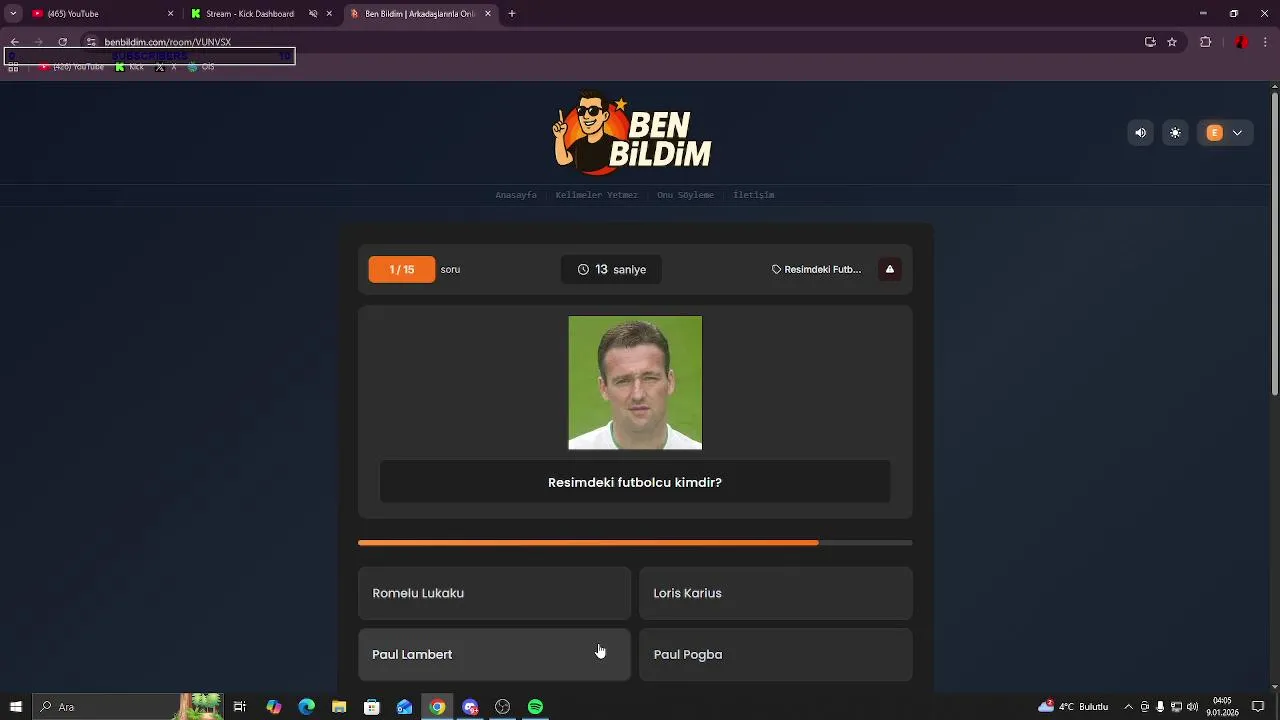Image resolution: width=1280 pixels, height=720 pixels.
Task: Open Microsoft Store from taskbar
Action: pyautogui.click(x=372, y=707)
